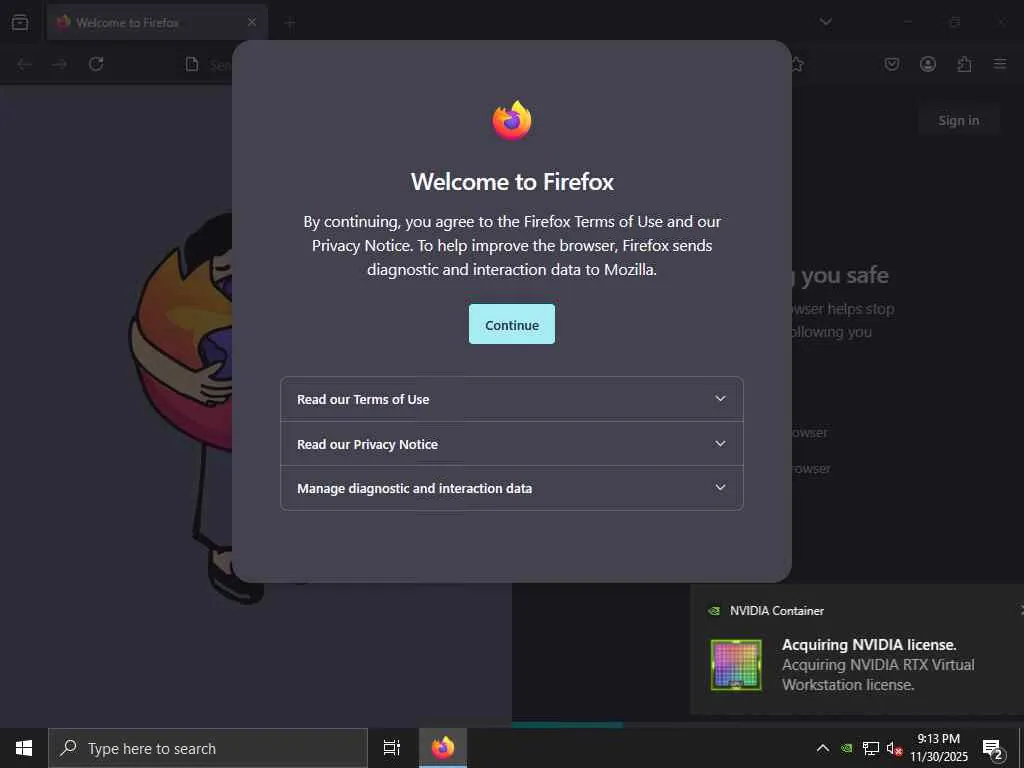Click the NVIDIA tray icon
Image resolution: width=1024 pixels, height=768 pixels.
[846, 748]
